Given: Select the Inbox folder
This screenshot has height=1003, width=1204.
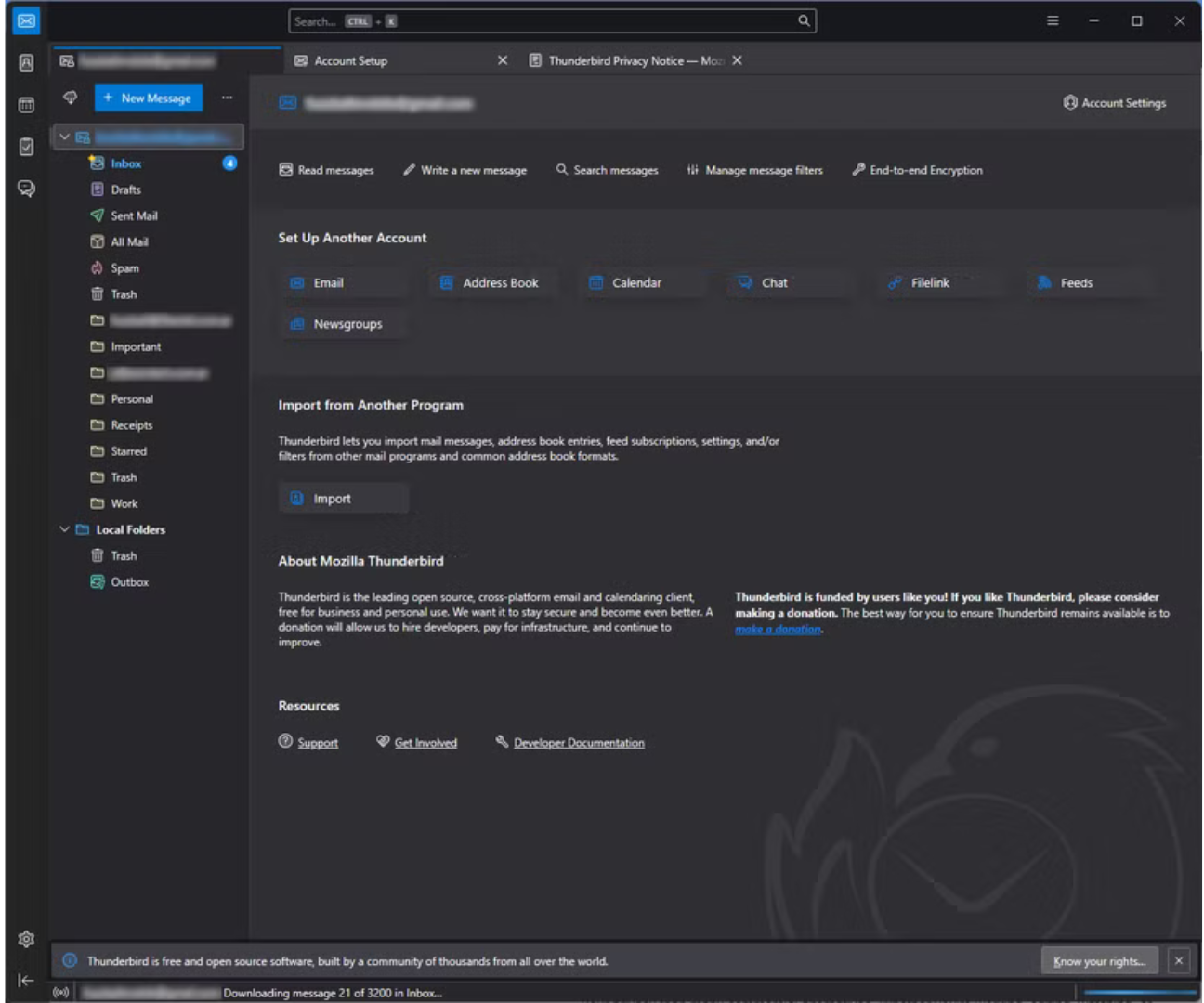Looking at the screenshot, I should tap(126, 163).
